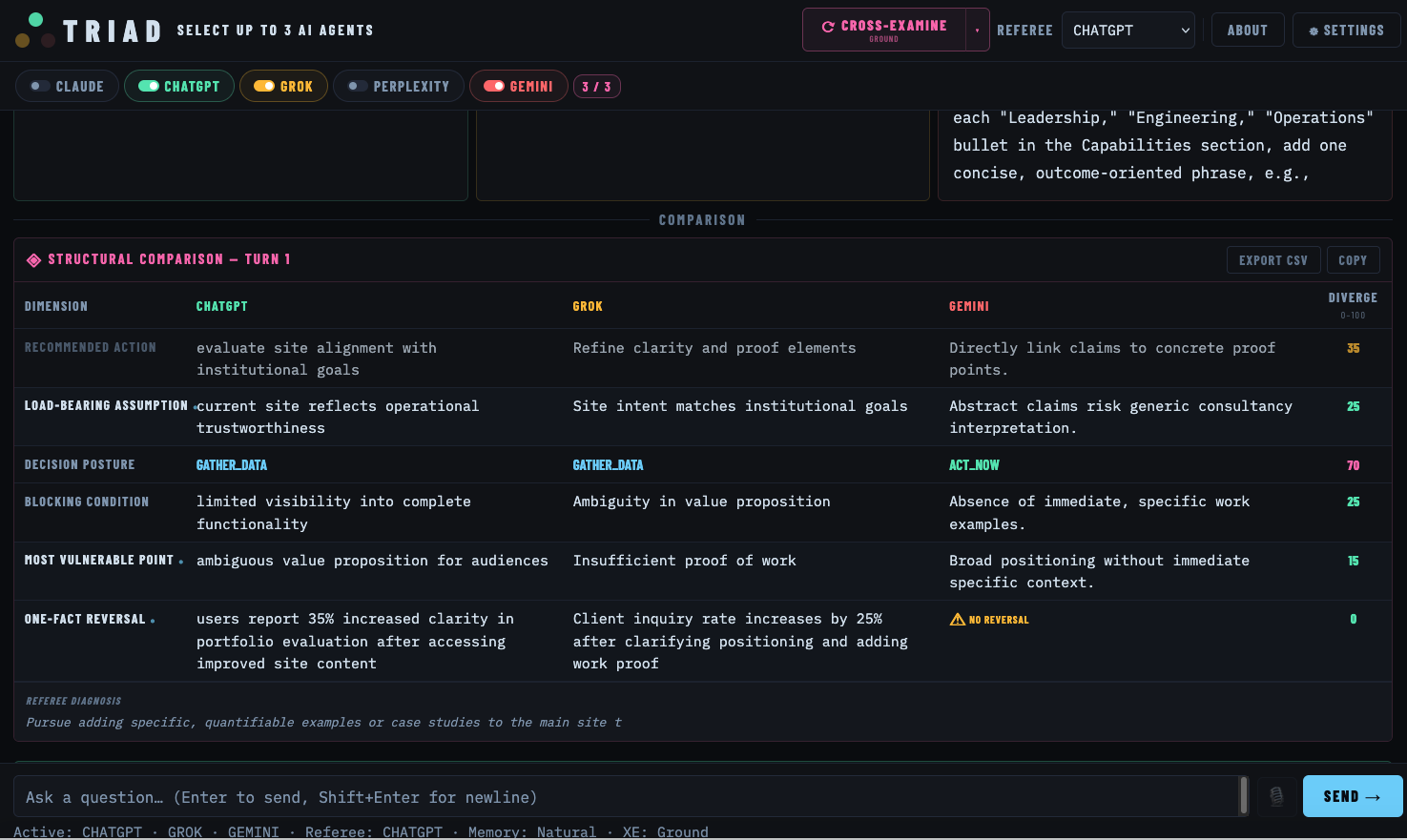Select the Recommended Action row label
Viewport: 1407px width, 840px height.
91,347
